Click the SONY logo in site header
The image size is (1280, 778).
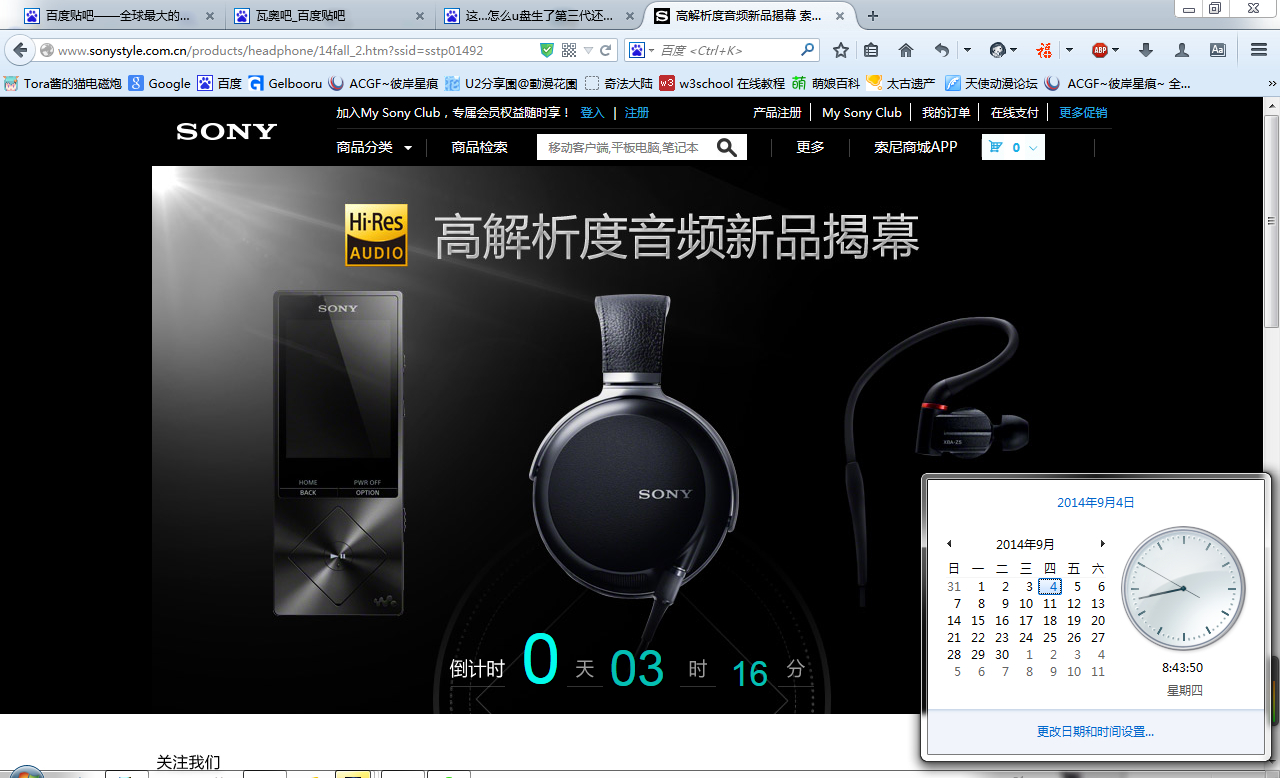coord(226,131)
